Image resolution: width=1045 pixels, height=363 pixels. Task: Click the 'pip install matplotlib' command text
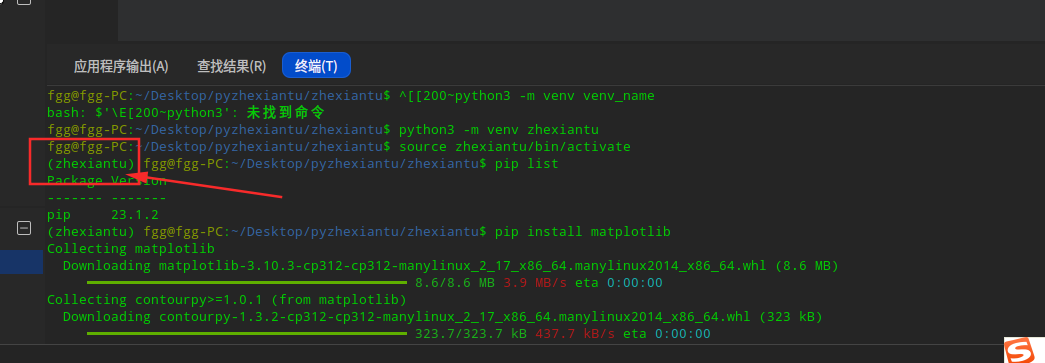582,232
